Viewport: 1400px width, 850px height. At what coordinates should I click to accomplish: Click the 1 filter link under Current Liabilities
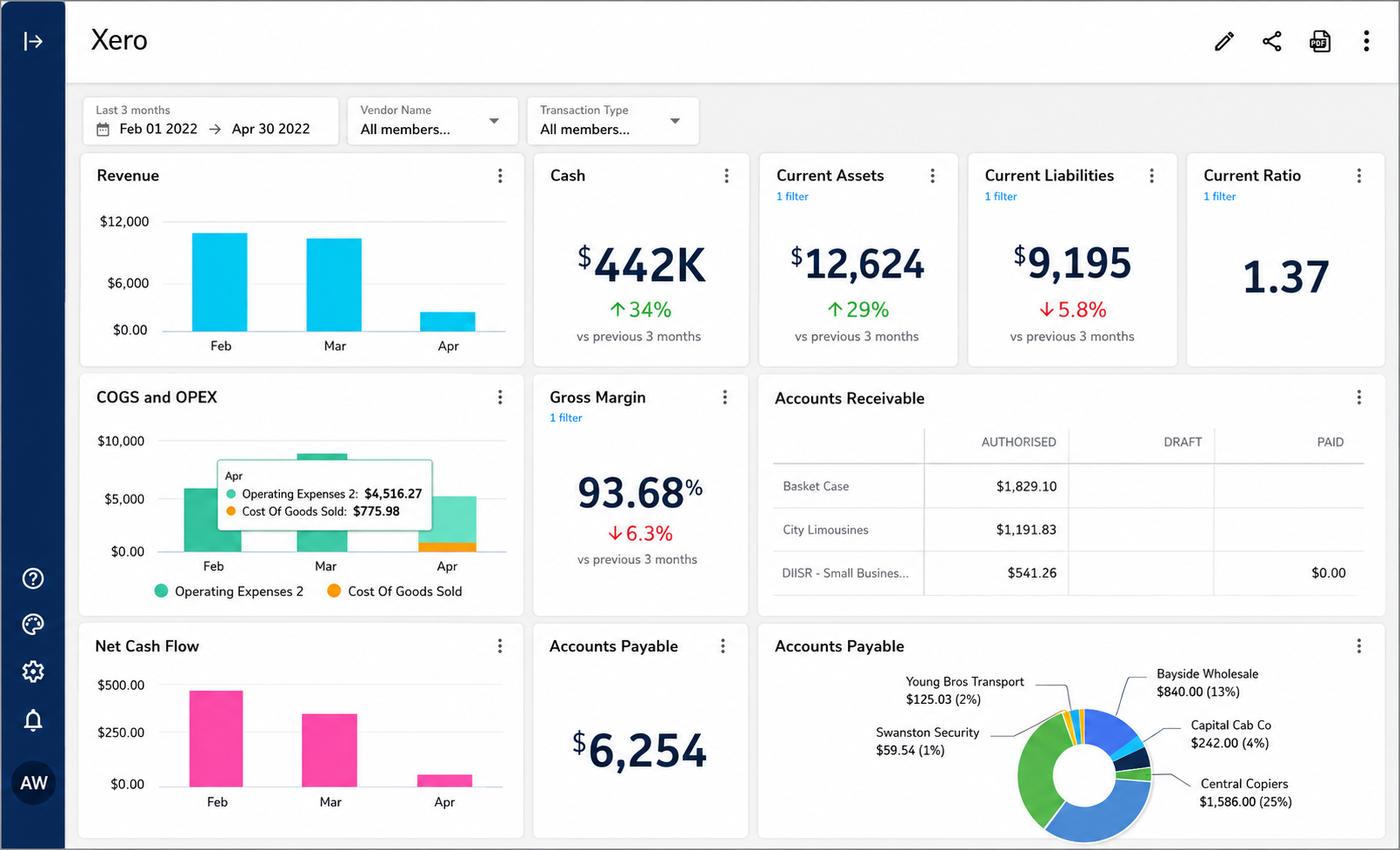[1001, 197]
